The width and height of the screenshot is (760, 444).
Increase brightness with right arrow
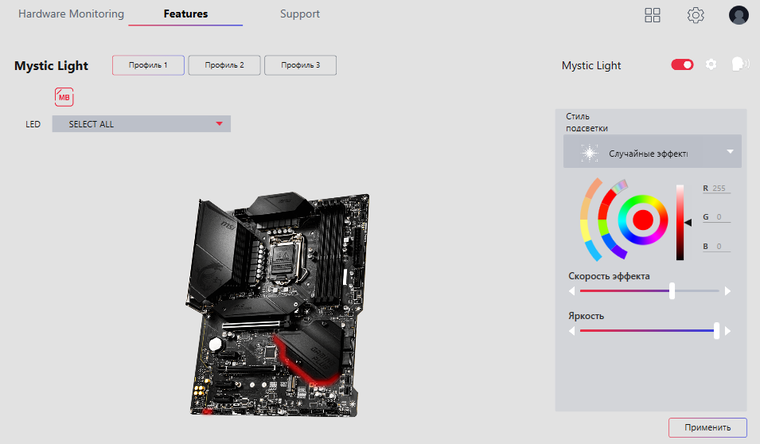pos(728,331)
